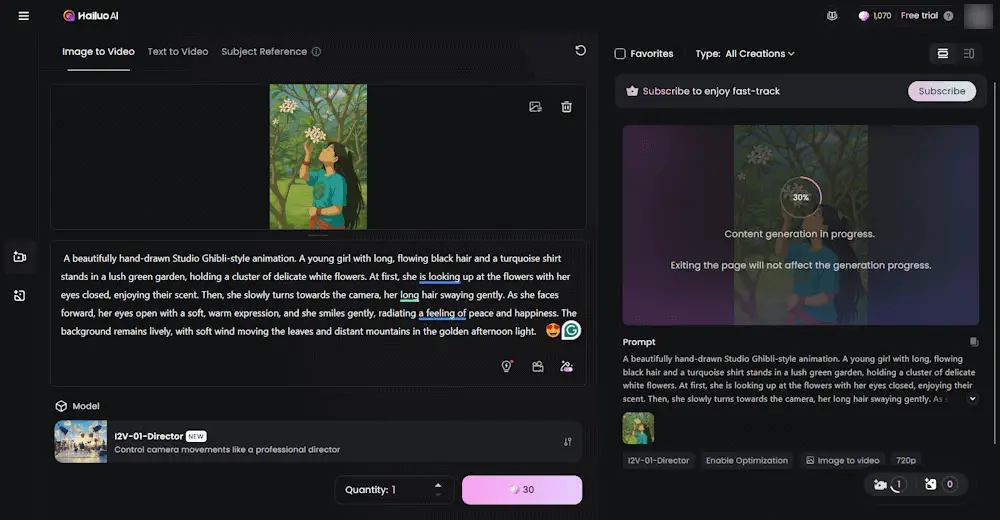Copy the prompt text icon
The height and width of the screenshot is (520, 1000).
coord(974,342)
